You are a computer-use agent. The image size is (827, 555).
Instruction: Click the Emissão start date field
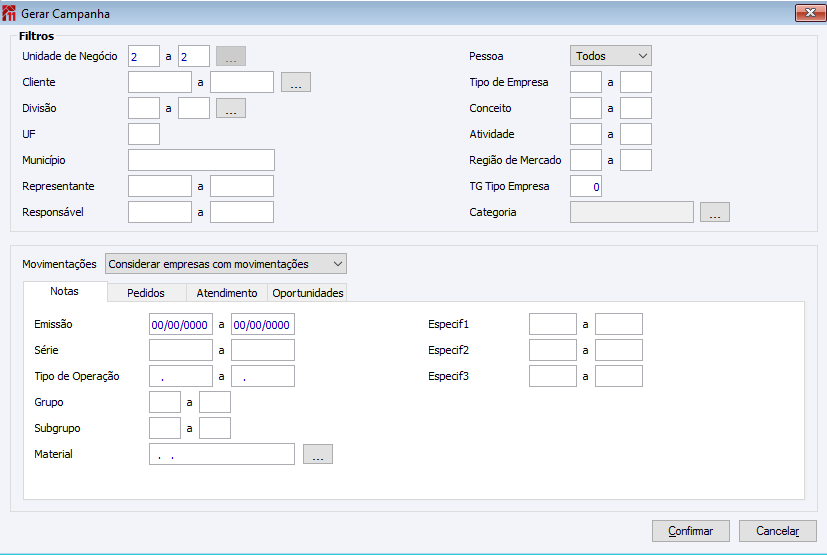tap(180, 324)
